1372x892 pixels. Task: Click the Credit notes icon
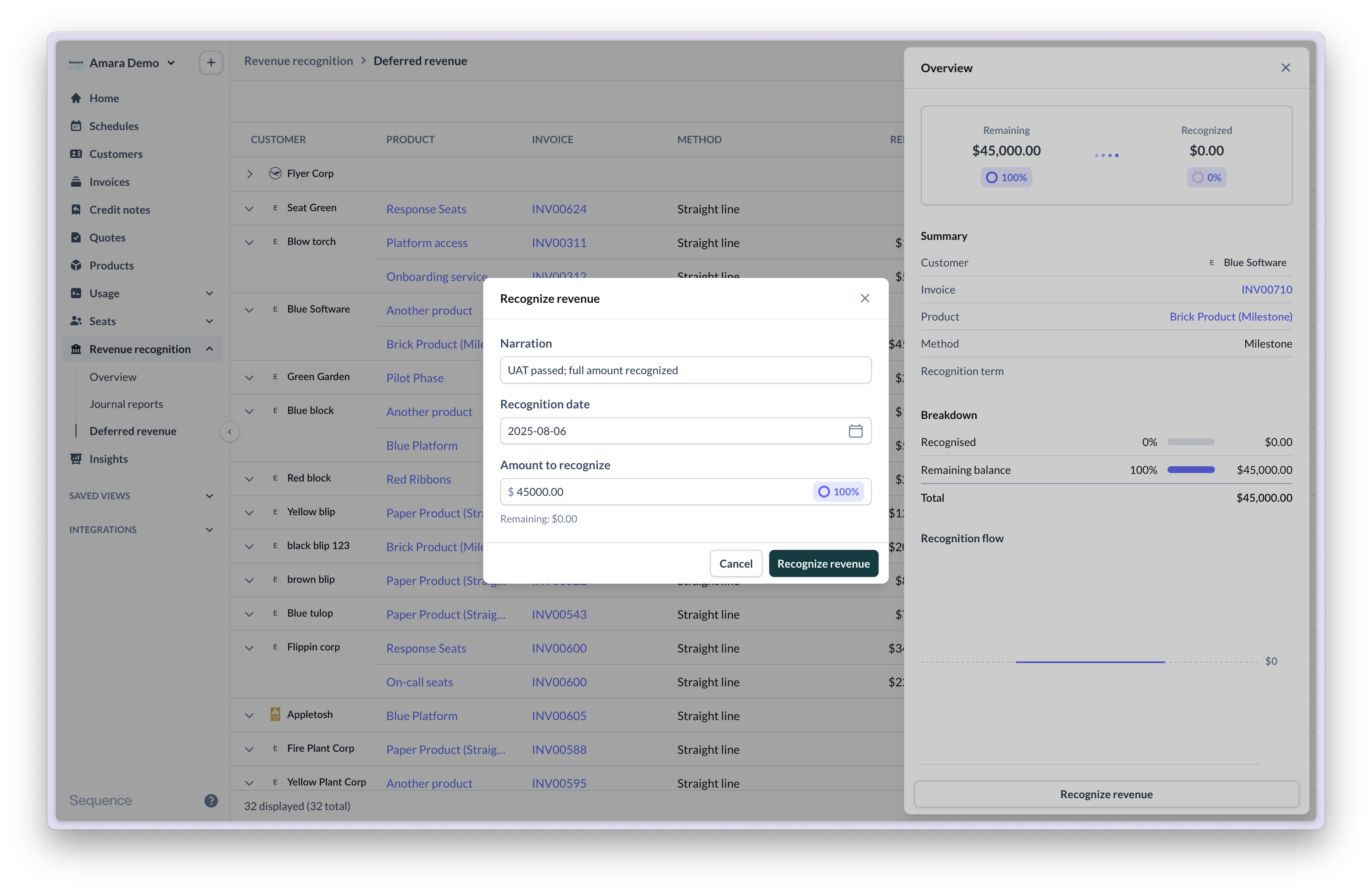pyautogui.click(x=76, y=210)
